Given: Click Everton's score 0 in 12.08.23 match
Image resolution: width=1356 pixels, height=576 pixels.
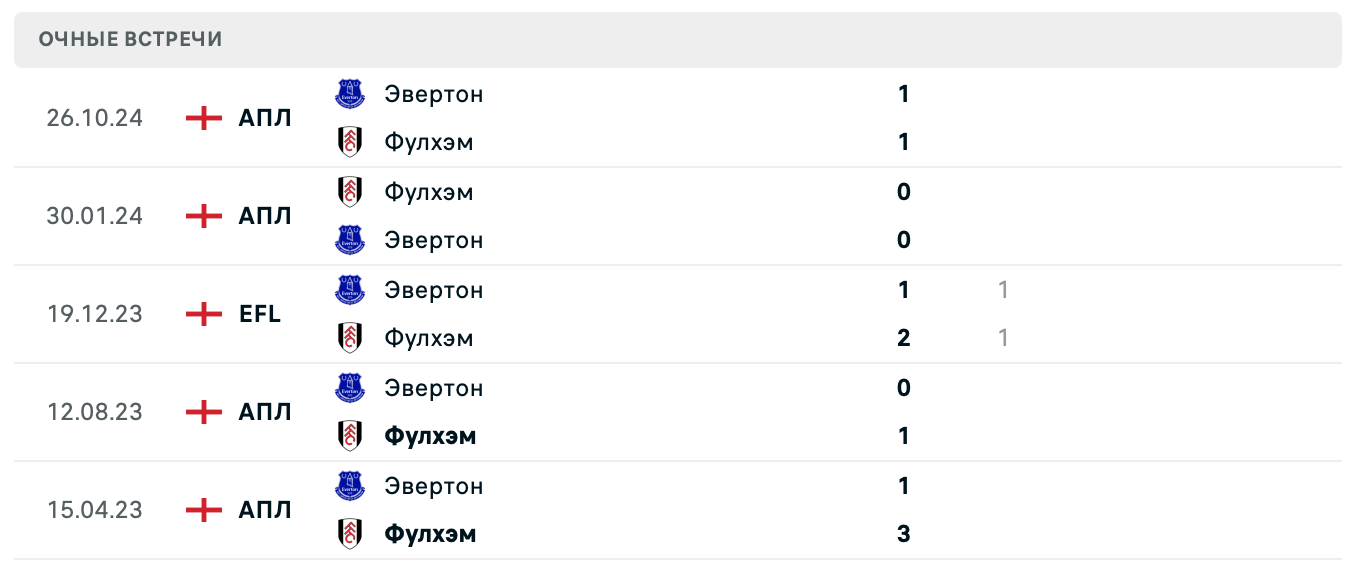Looking at the screenshot, I should point(904,388).
